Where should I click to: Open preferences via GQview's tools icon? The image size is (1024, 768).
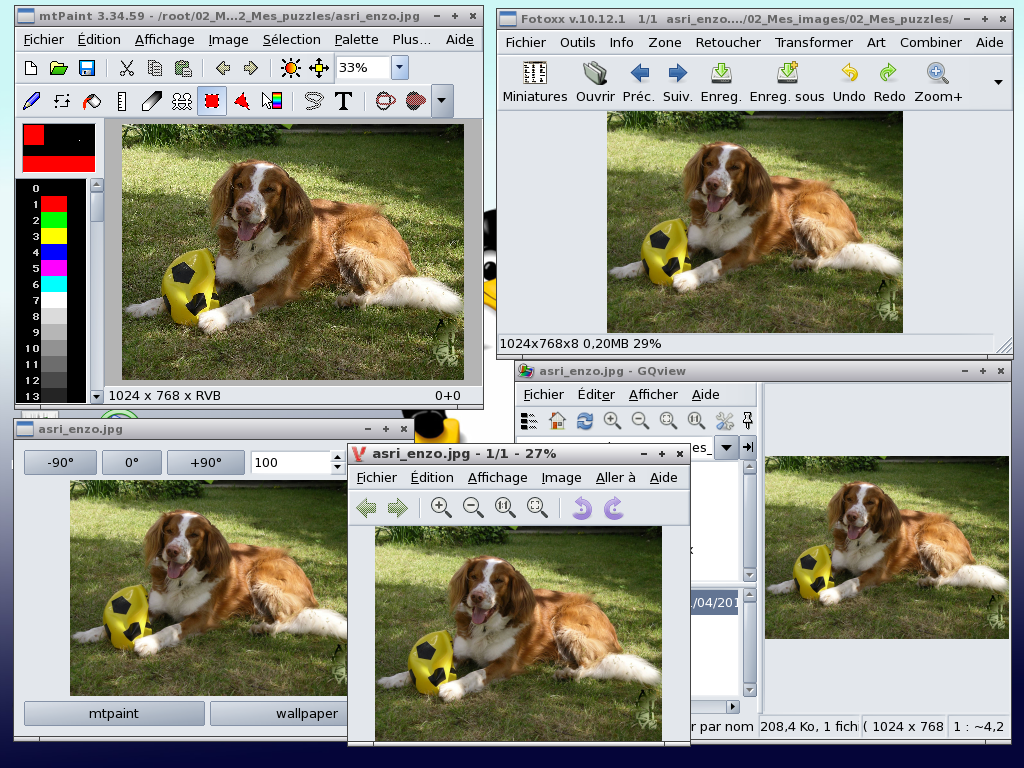click(724, 421)
